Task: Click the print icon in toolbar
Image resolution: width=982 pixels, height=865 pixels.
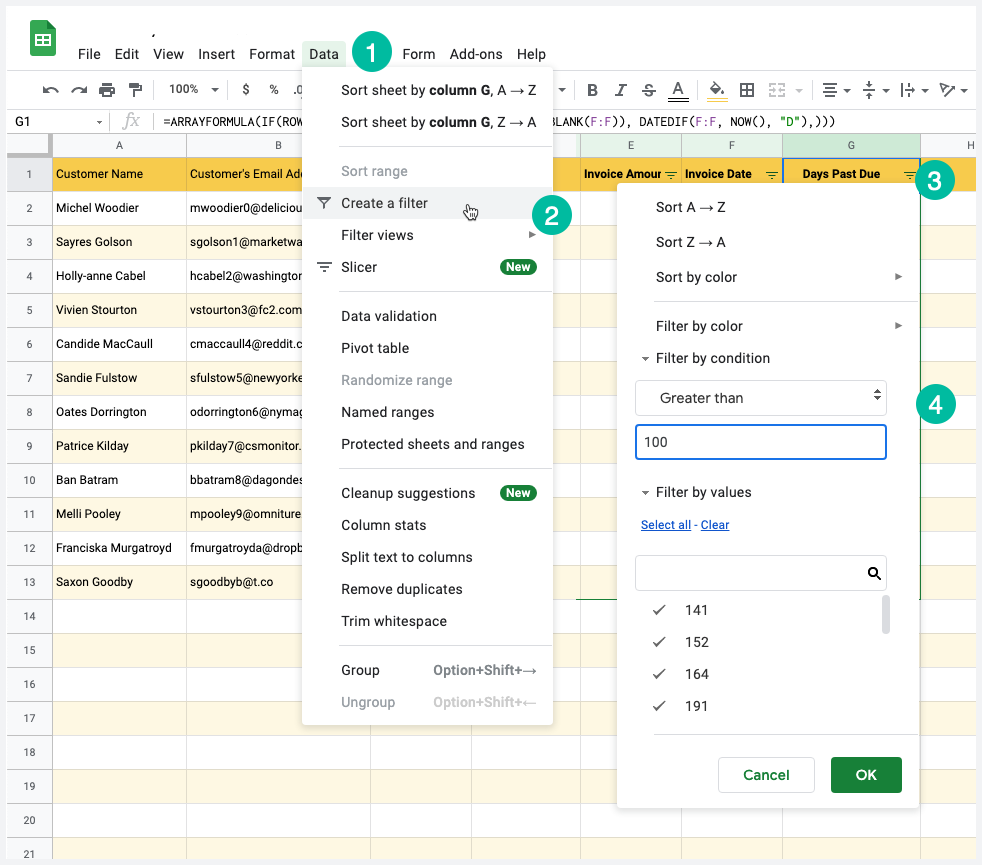Action: (x=107, y=90)
